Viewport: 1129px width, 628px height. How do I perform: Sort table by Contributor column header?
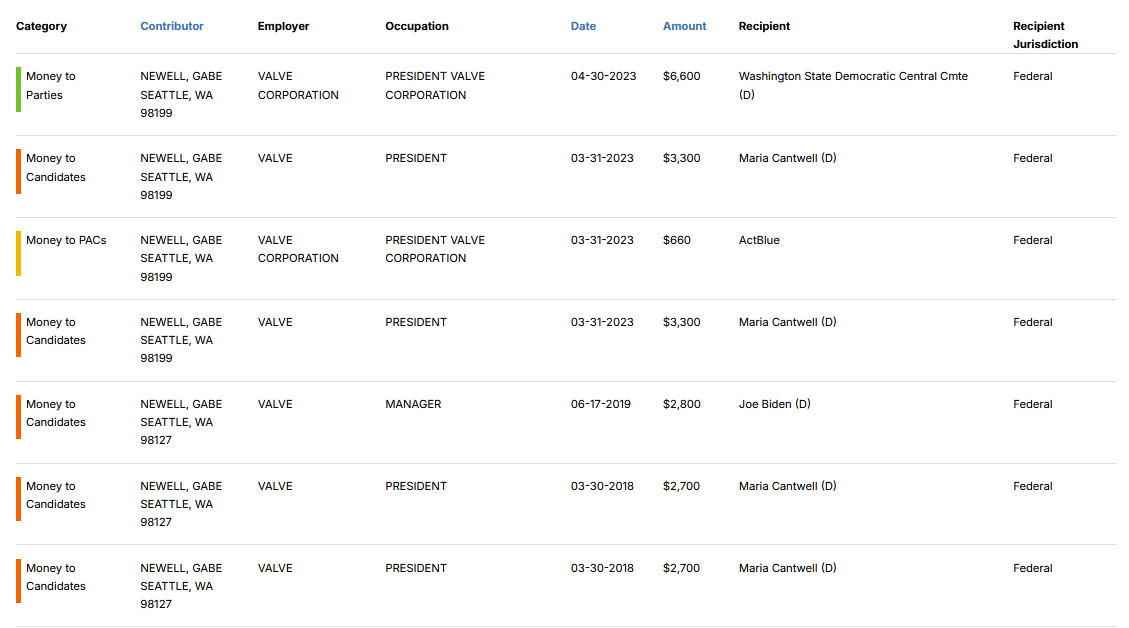click(171, 26)
